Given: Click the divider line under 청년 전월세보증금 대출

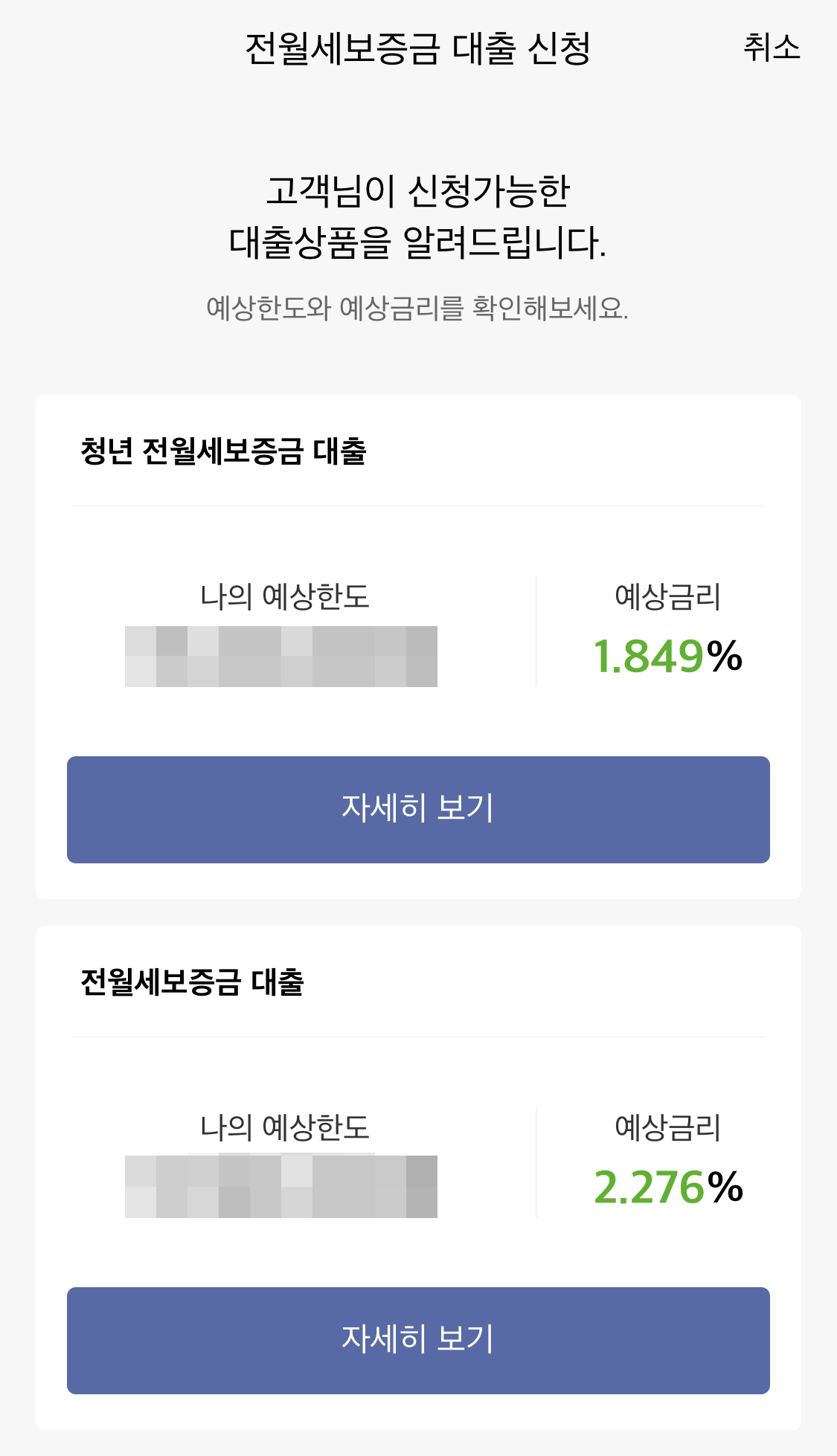Looking at the screenshot, I should (418, 506).
